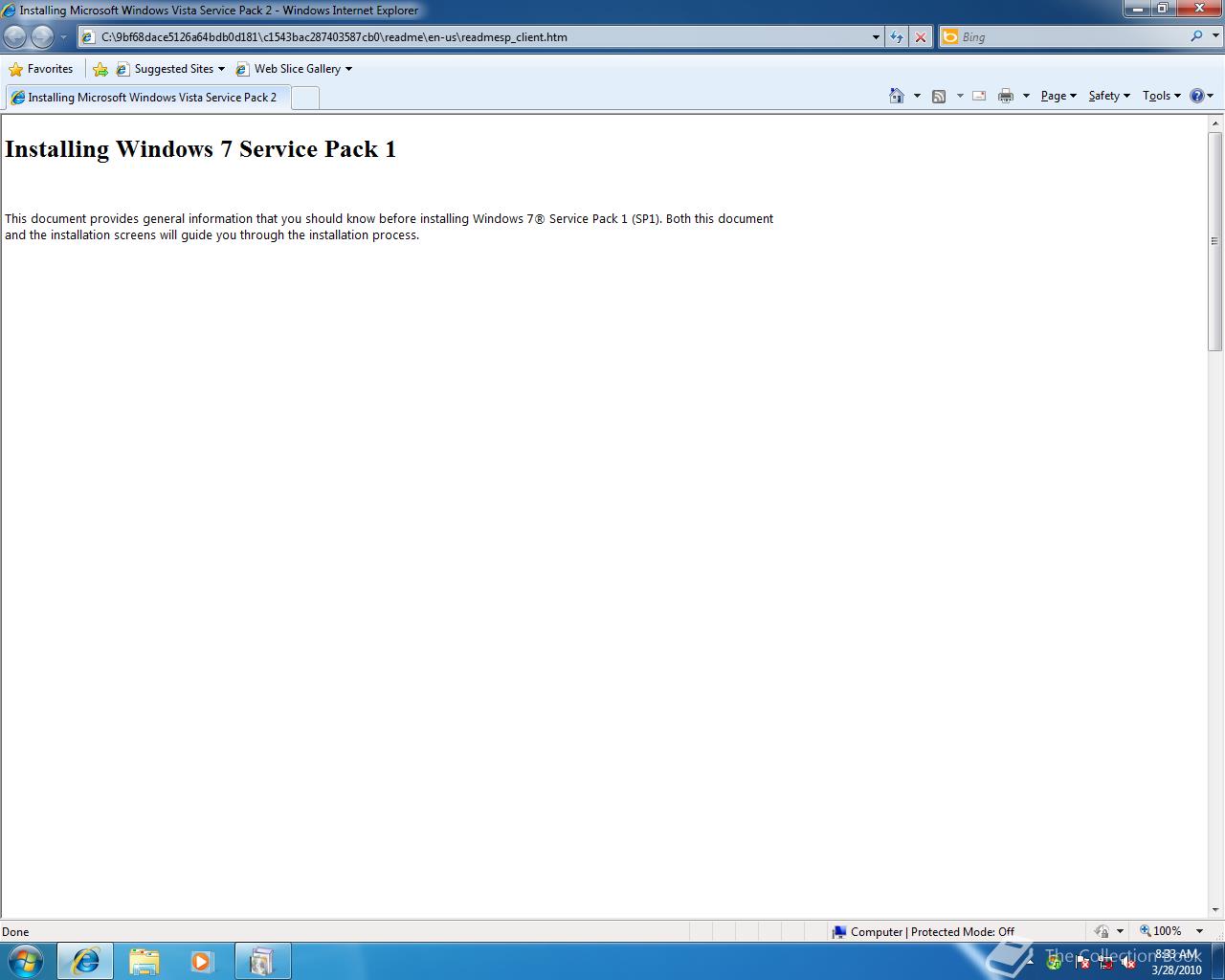This screenshot has width=1225, height=980.
Task: Open search provider dropdown arrow
Action: pyautogui.click(x=1214, y=37)
